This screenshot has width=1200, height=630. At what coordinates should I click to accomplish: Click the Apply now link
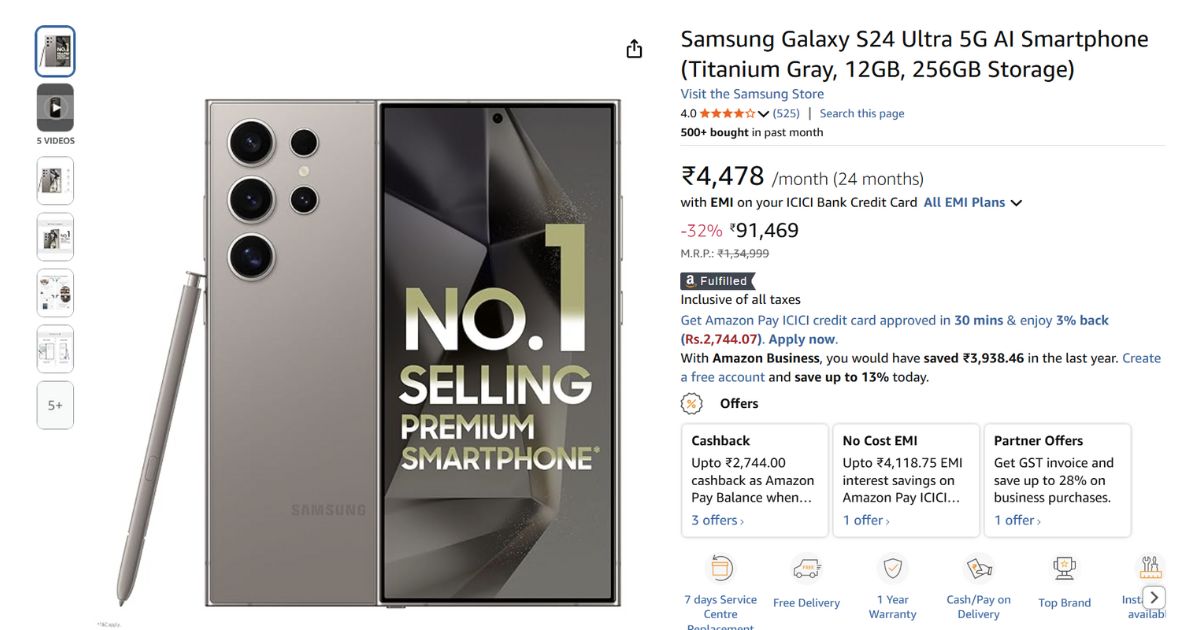(x=802, y=339)
